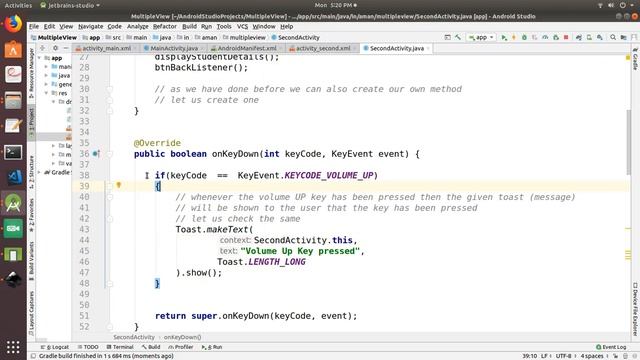This screenshot has width=640, height=360.
Task: Open the app run configuration dropdown
Action: [x=481, y=38]
